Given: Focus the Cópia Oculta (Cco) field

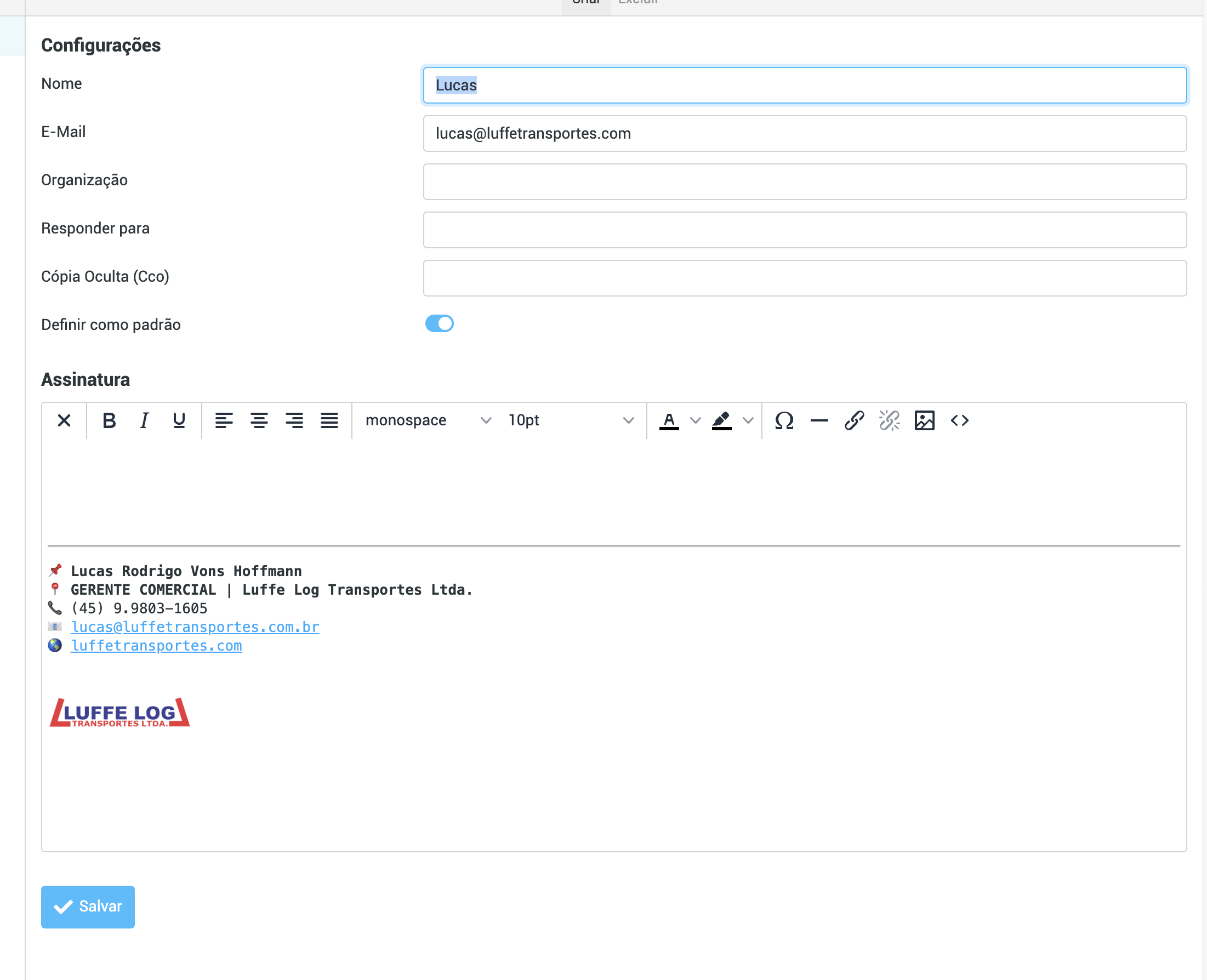Looking at the screenshot, I should click(805, 278).
